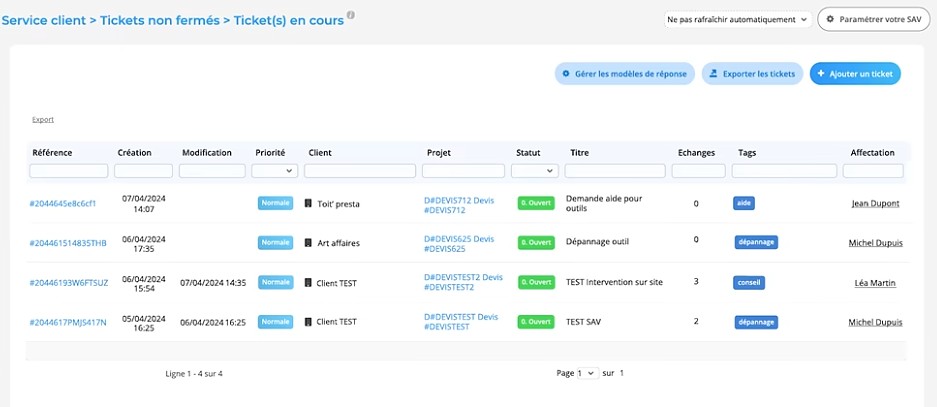Open project link D#DEVIS625 Devis
Screen dimensions: 937x407
(459, 244)
